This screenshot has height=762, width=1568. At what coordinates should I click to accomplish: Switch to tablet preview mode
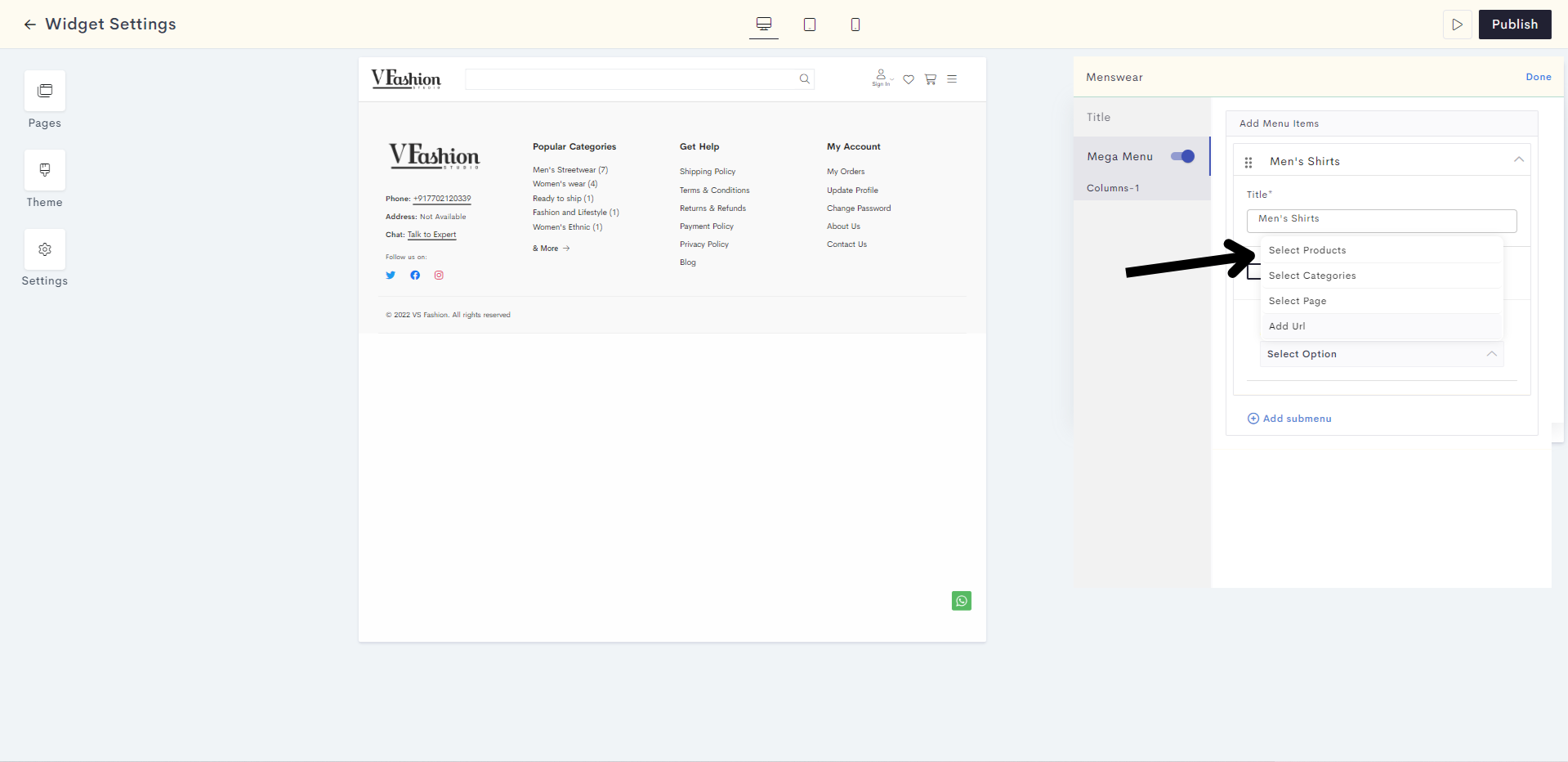pos(810,25)
